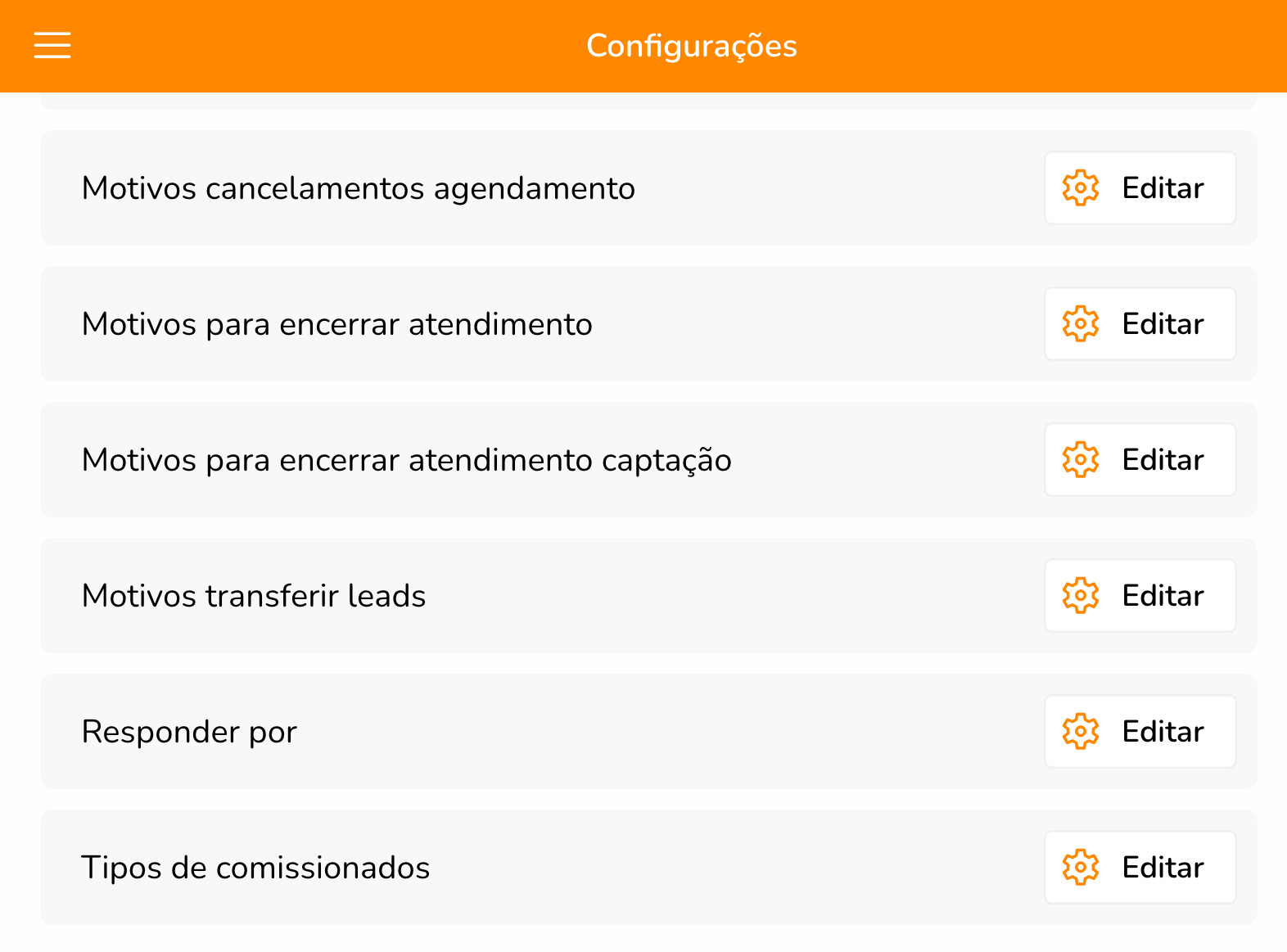Screen dimensions: 1287x952
Task: Select the Motivos cancelamentos agendamento row
Action: coord(491,187)
